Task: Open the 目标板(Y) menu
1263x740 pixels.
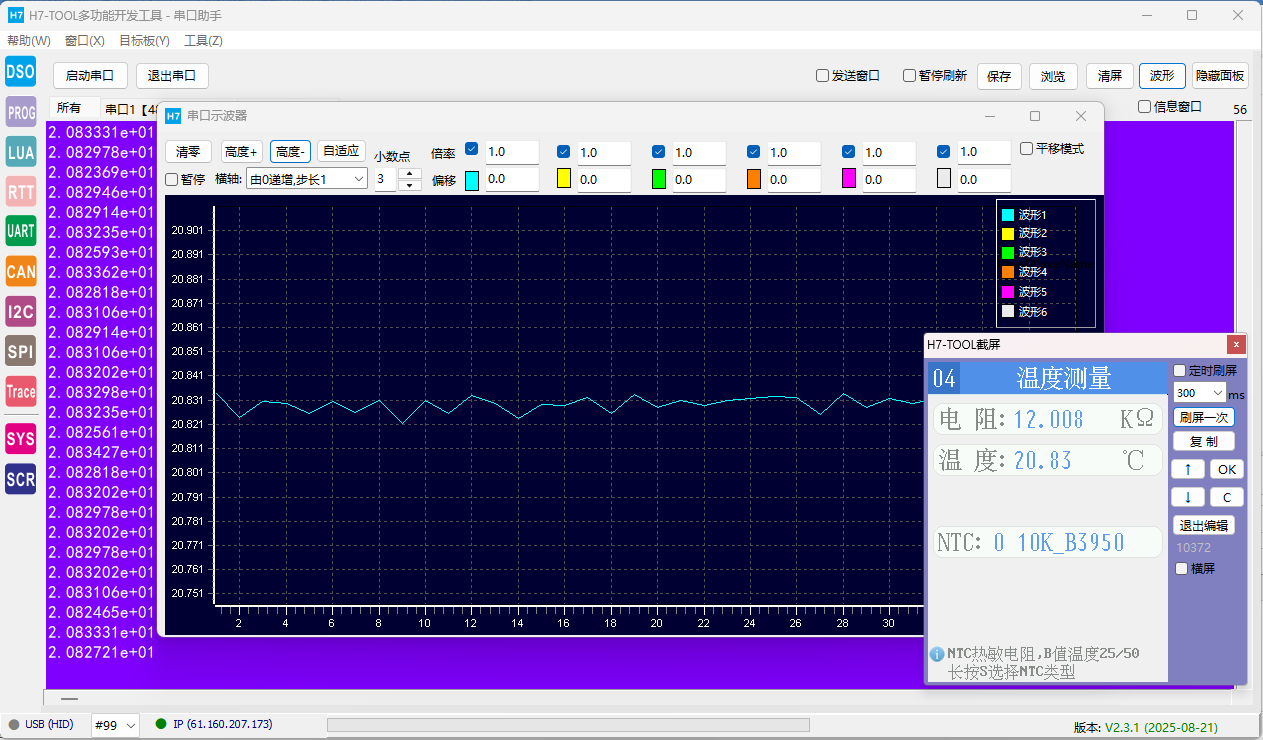Action: pyautogui.click(x=144, y=41)
